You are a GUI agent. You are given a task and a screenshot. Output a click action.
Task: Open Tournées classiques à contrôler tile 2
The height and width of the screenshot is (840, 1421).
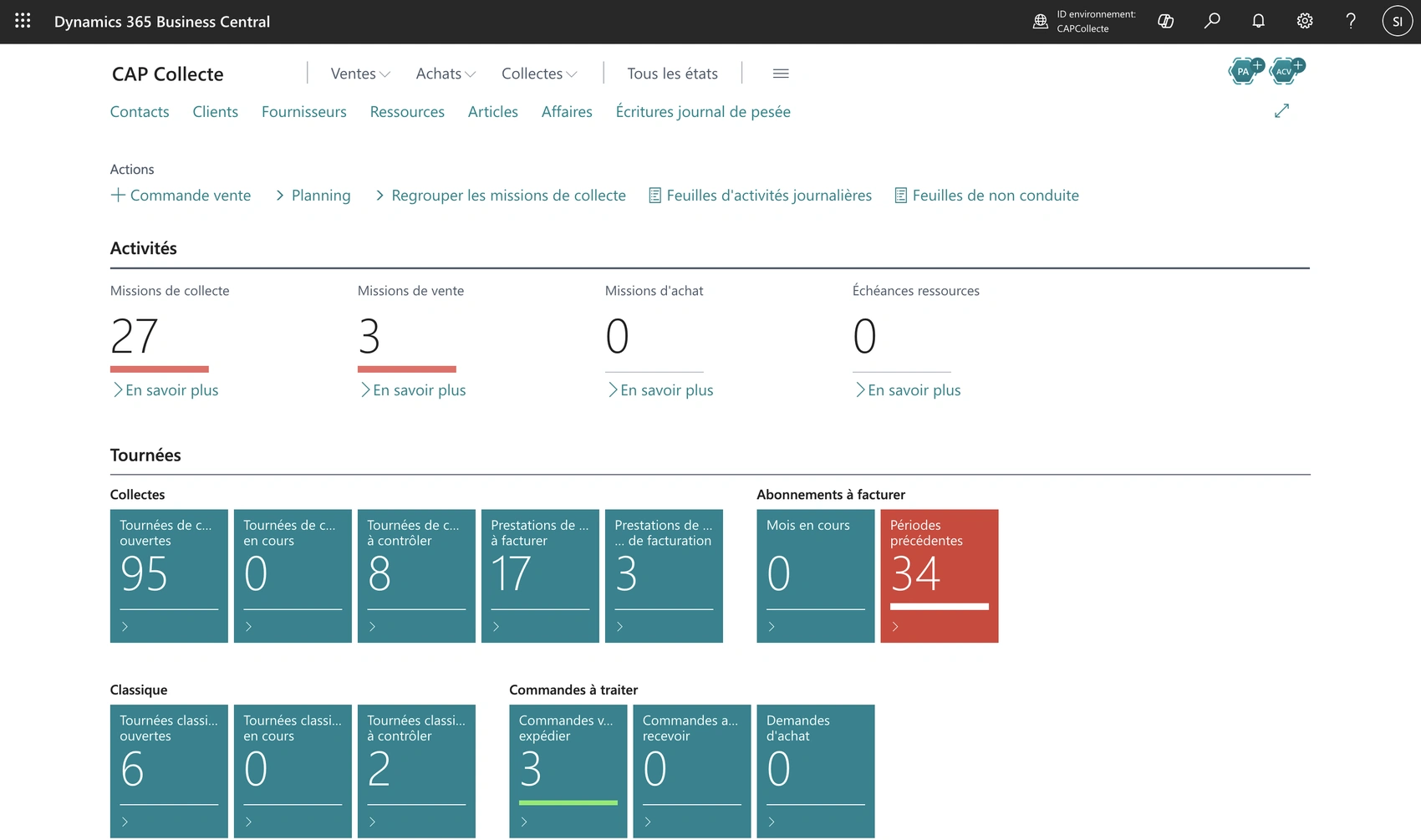(x=416, y=771)
